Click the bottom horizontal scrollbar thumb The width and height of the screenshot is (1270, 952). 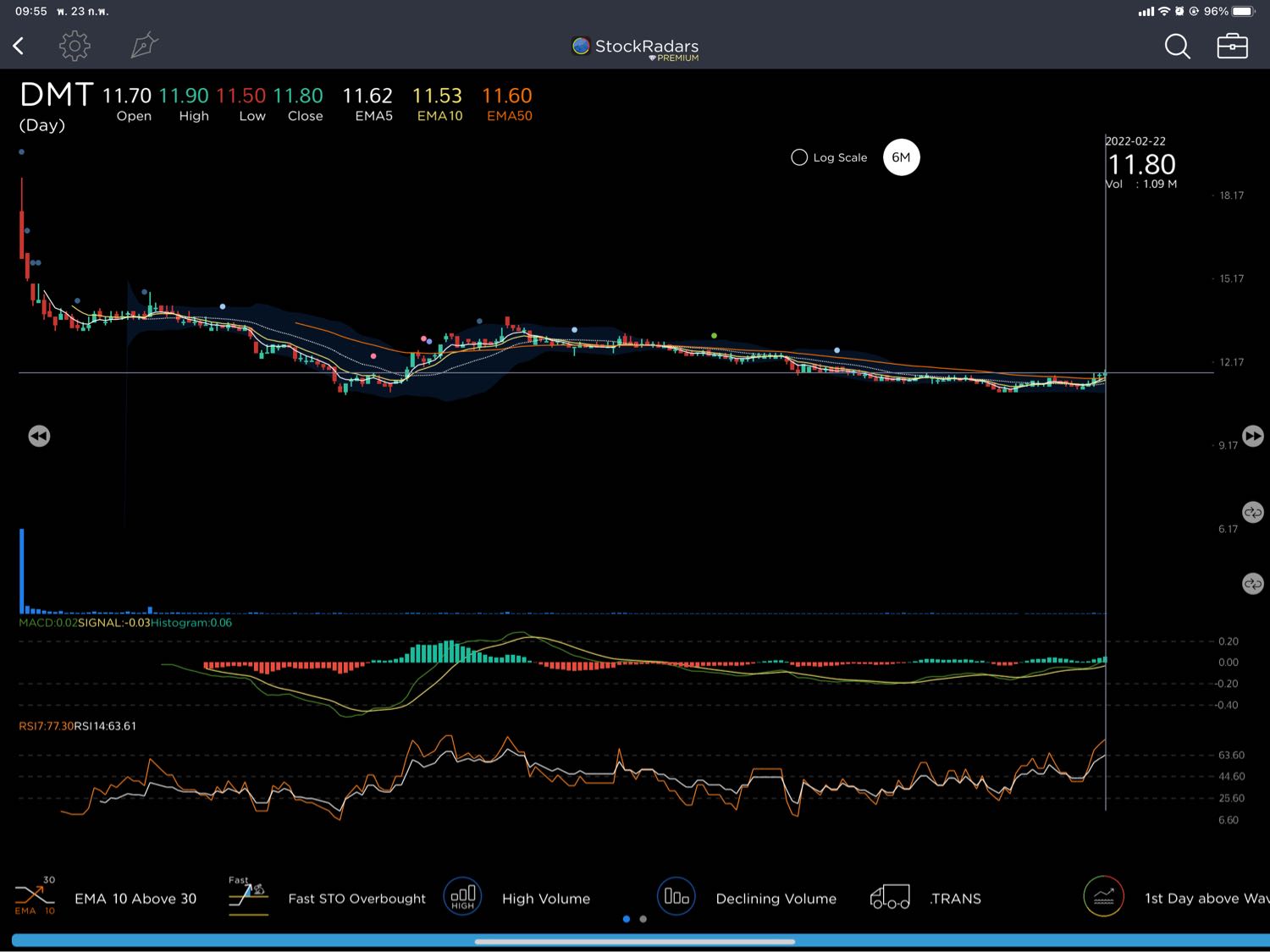[635, 941]
